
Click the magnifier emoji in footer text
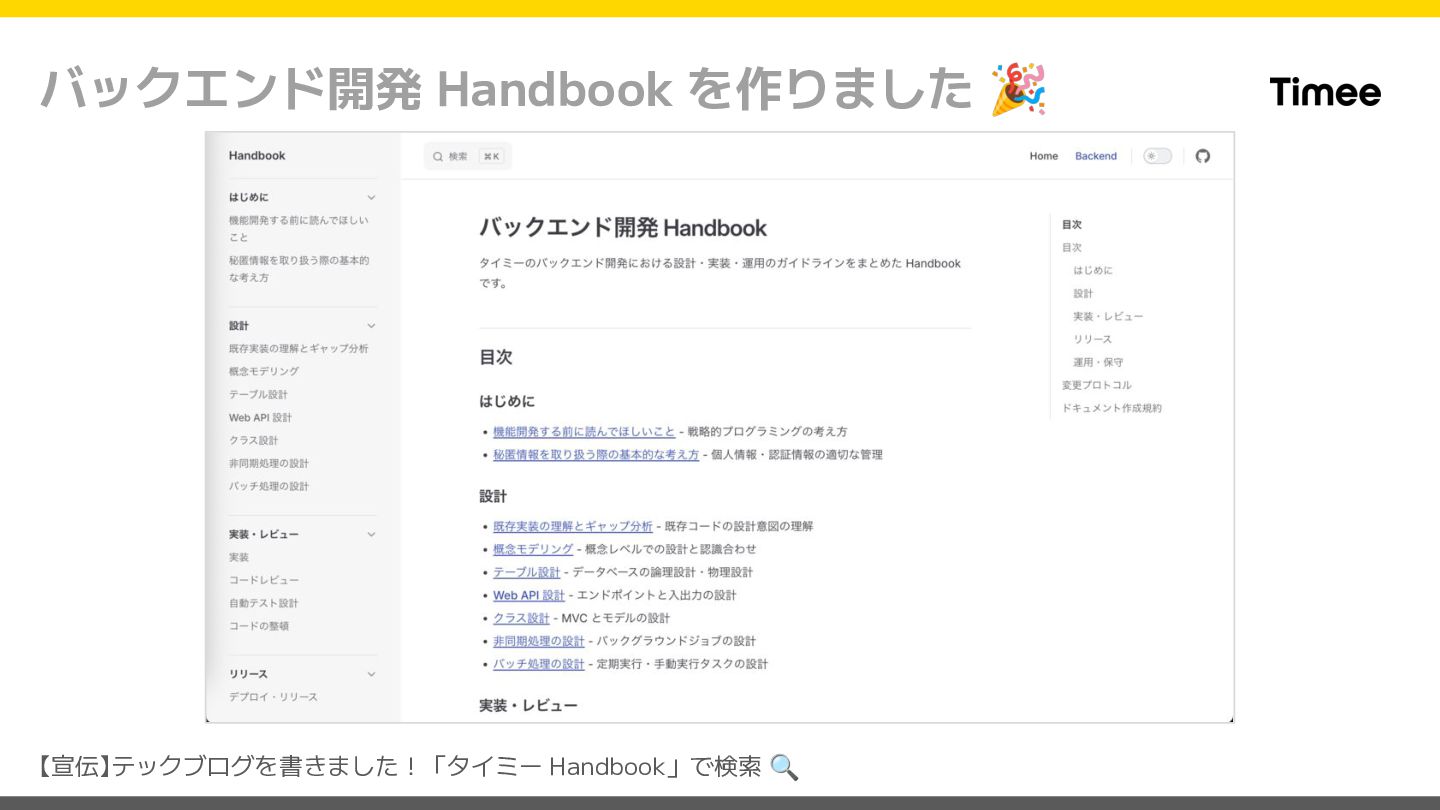(x=785, y=767)
